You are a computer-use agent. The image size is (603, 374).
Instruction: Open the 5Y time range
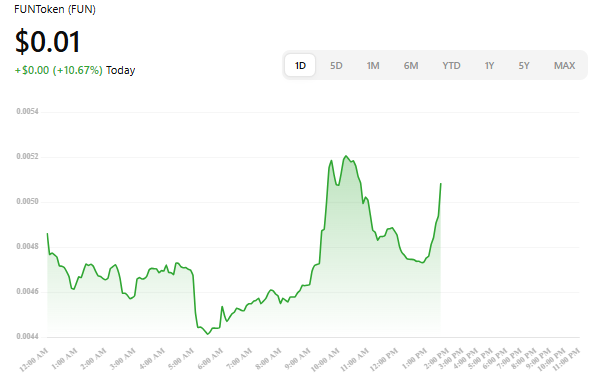[x=524, y=66]
